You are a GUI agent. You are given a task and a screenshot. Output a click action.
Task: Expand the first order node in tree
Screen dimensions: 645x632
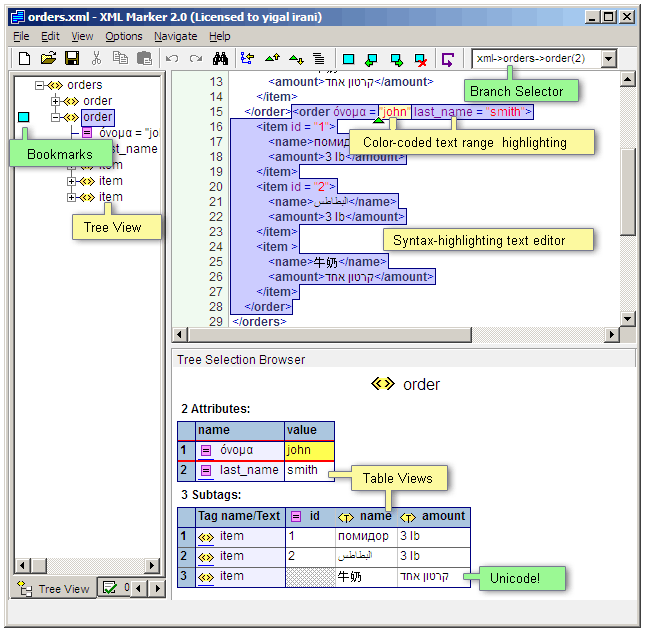tap(56, 101)
